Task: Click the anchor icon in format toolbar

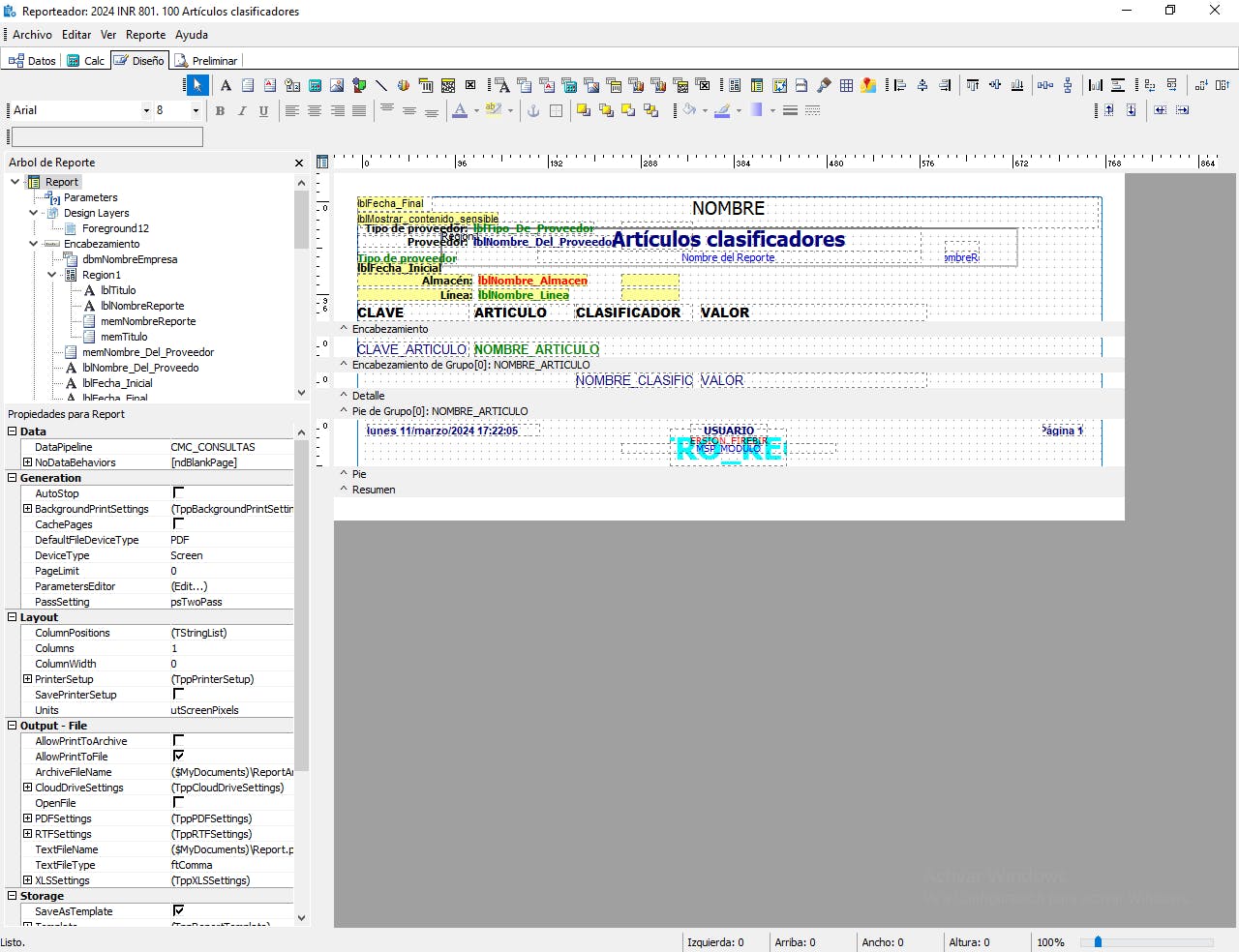Action: 533,111
